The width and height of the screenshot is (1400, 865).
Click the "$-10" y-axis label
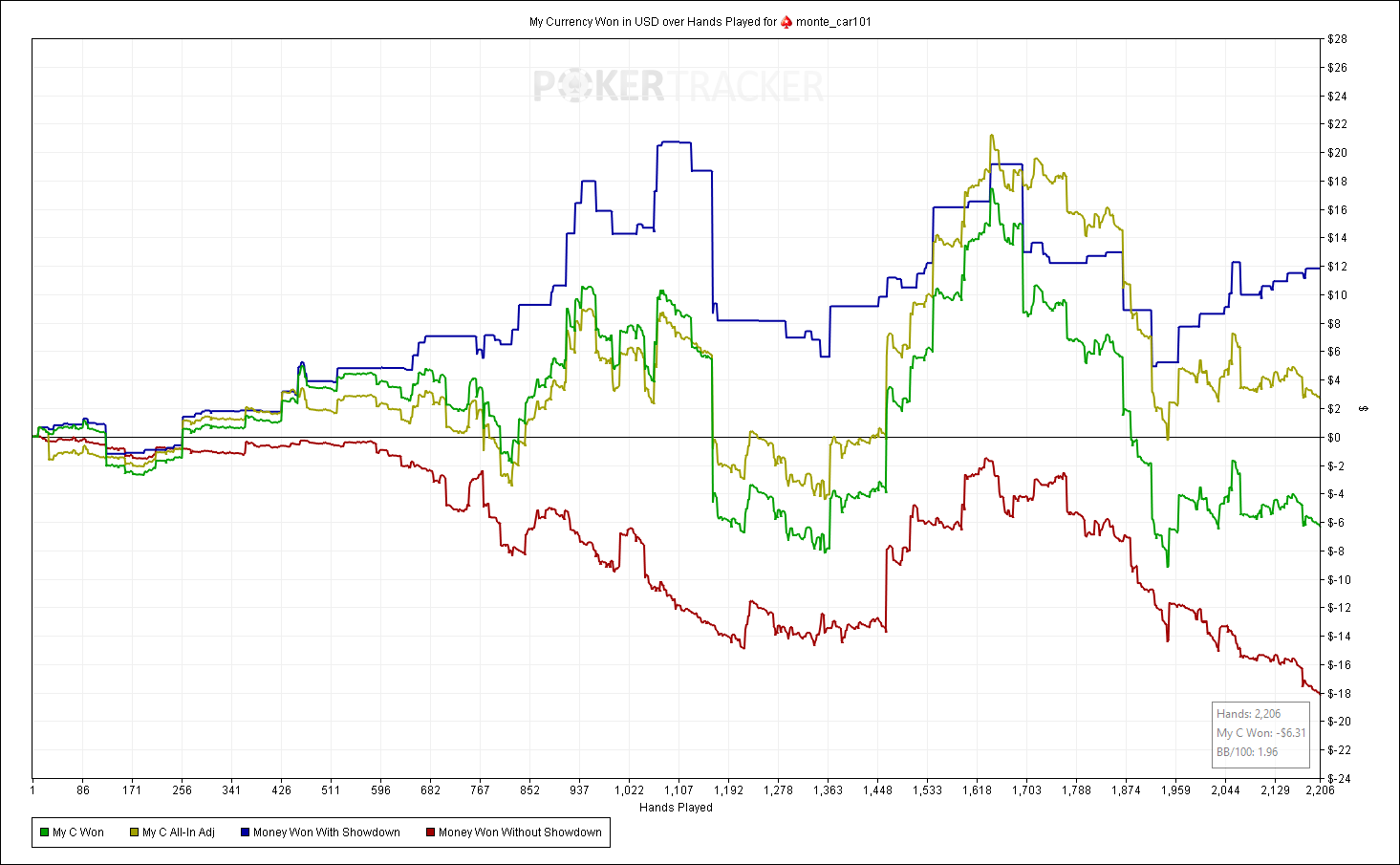point(1339,580)
